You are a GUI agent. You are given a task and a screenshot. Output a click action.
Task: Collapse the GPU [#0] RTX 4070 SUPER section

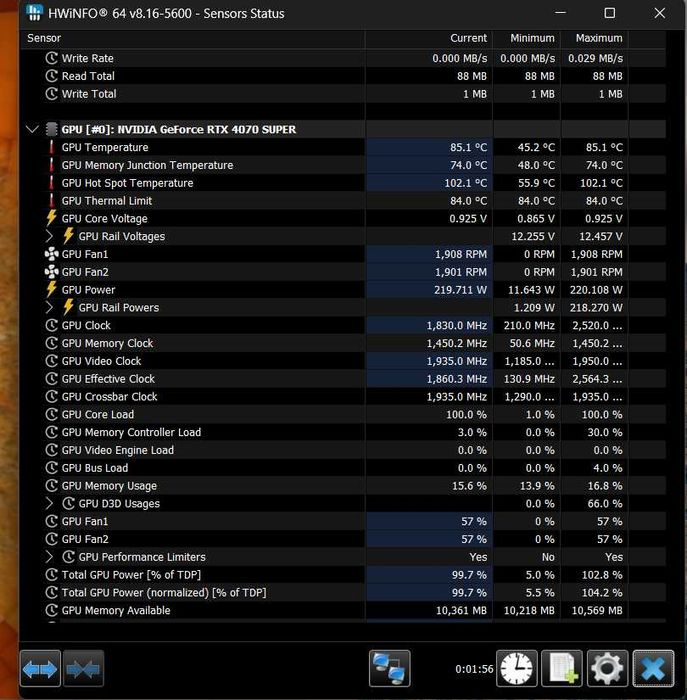(32, 129)
